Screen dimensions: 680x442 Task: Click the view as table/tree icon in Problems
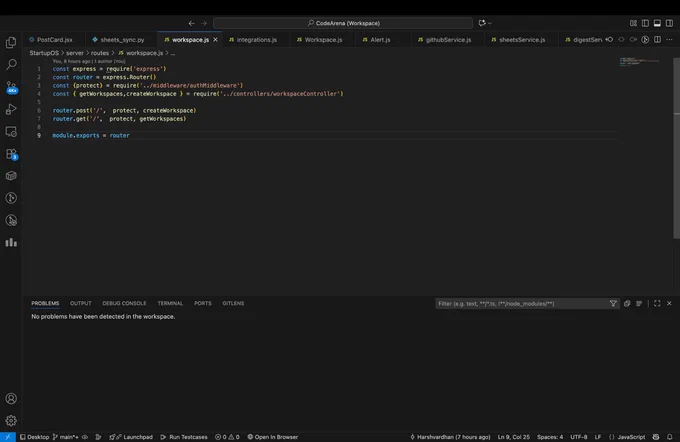pyautogui.click(x=639, y=304)
